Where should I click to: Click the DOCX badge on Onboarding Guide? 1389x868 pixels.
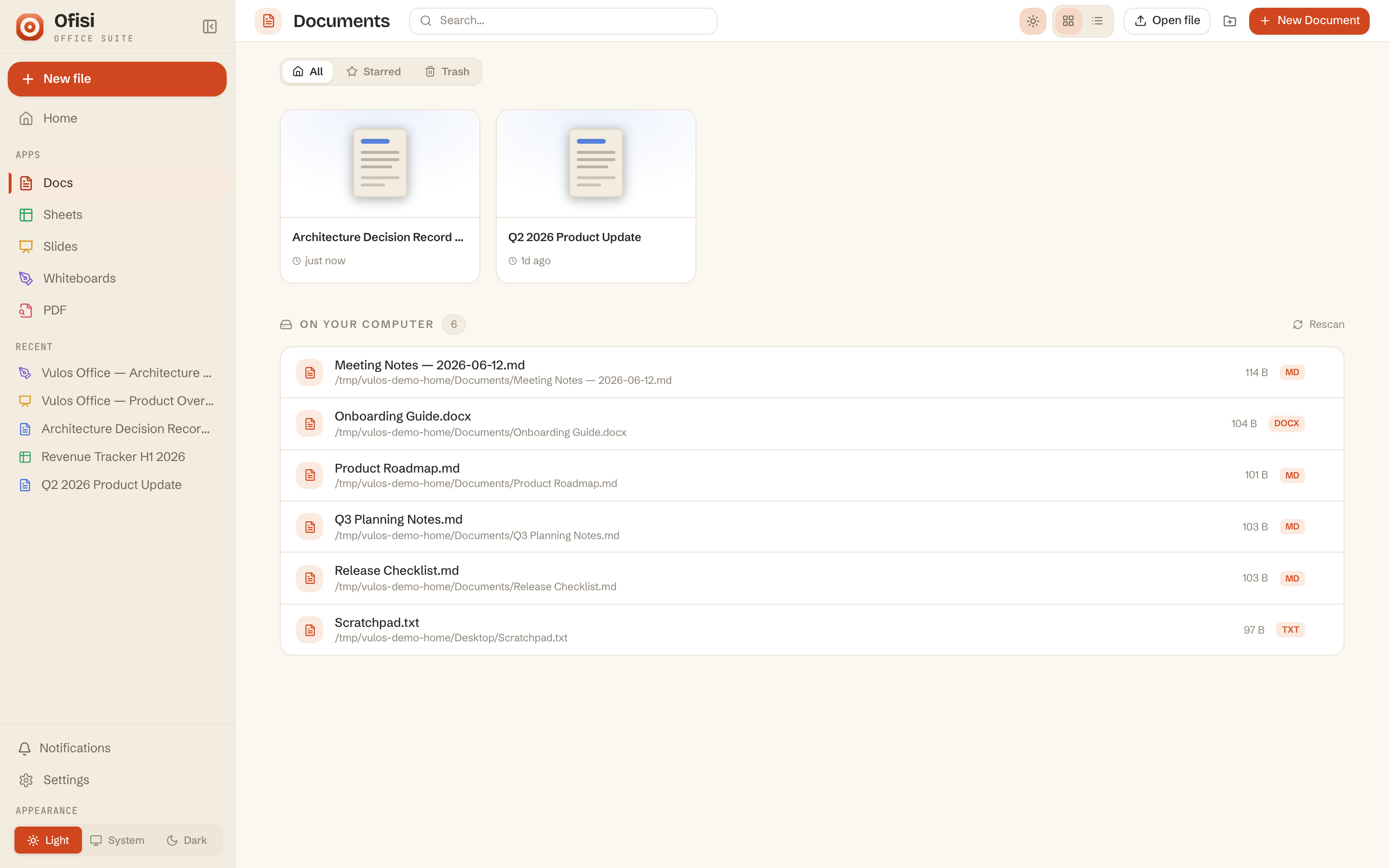pos(1286,424)
